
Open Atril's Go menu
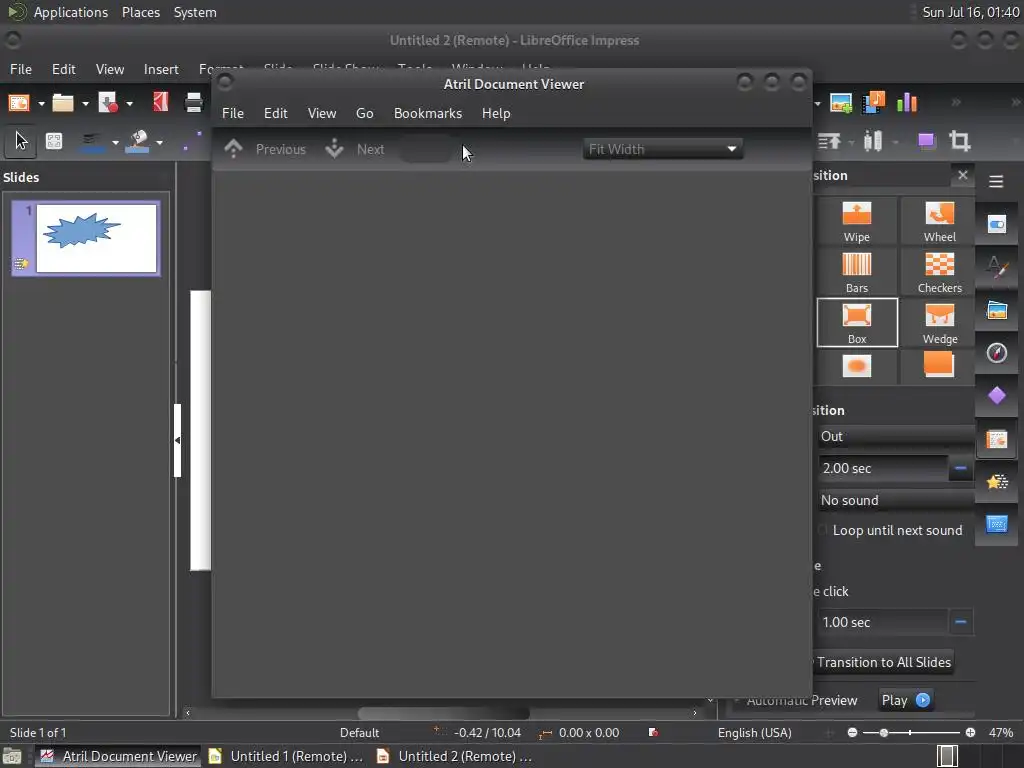(x=364, y=113)
